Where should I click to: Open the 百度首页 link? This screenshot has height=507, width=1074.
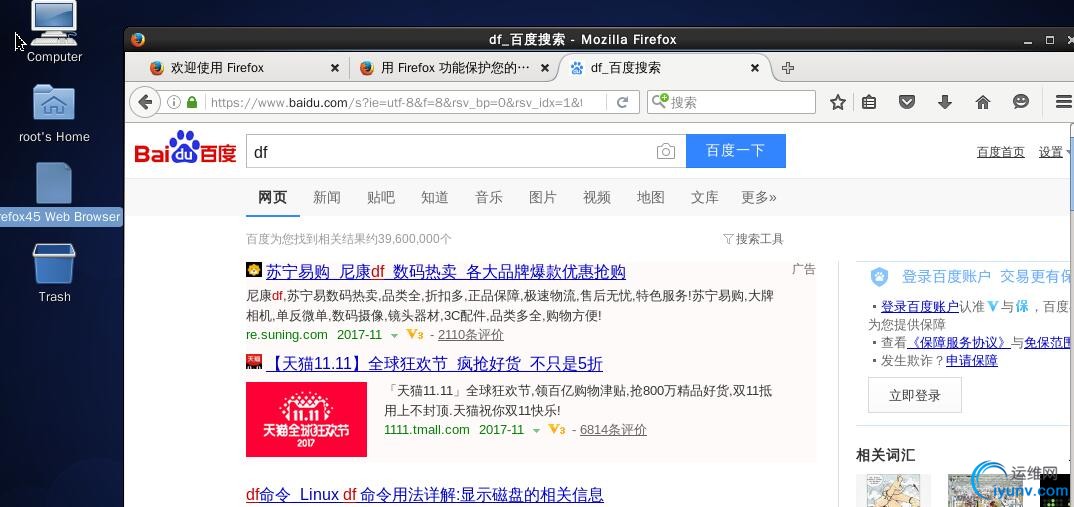[1001, 152]
